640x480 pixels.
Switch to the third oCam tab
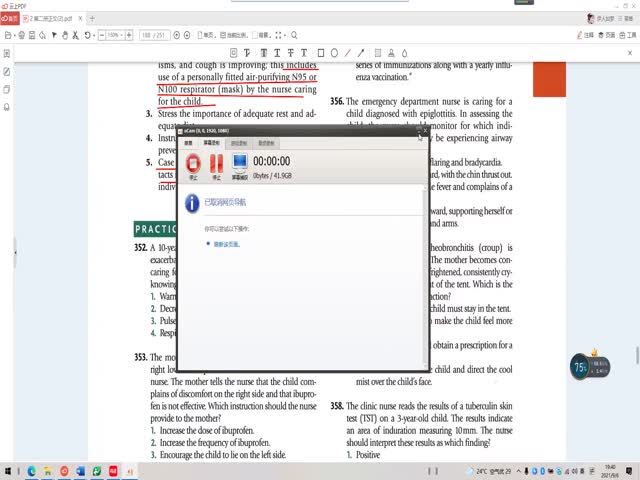(239, 143)
